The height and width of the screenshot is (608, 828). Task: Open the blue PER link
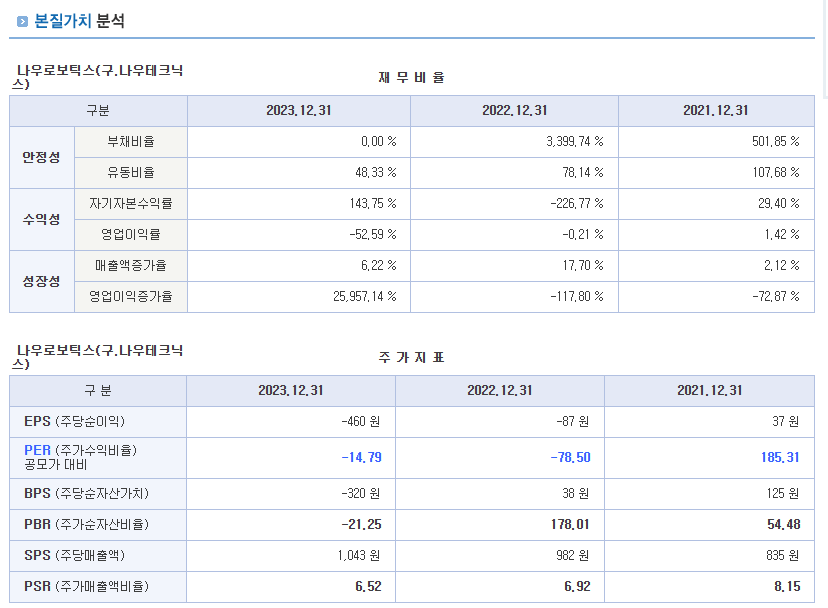(x=37, y=451)
